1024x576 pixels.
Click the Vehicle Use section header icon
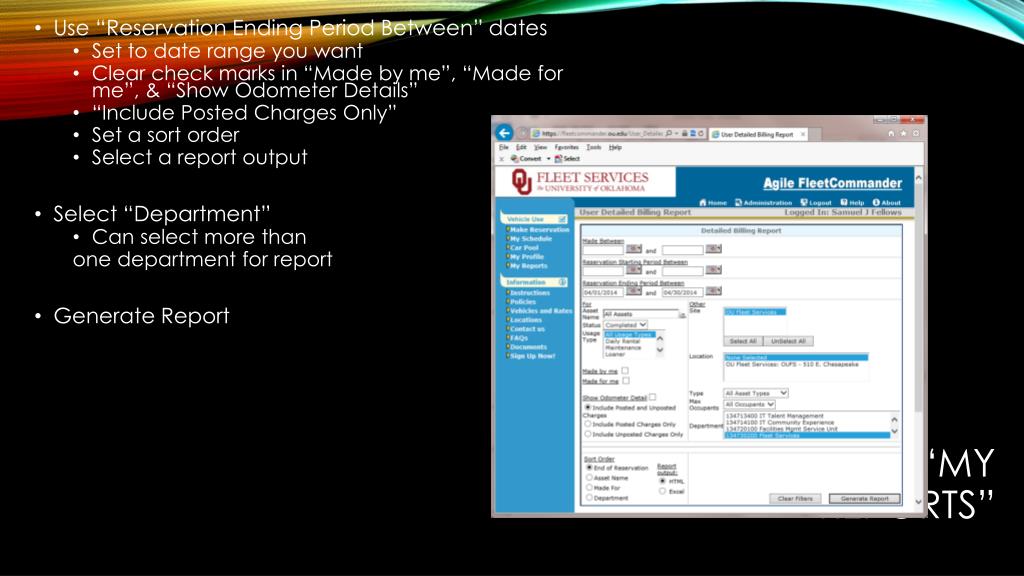pos(562,219)
